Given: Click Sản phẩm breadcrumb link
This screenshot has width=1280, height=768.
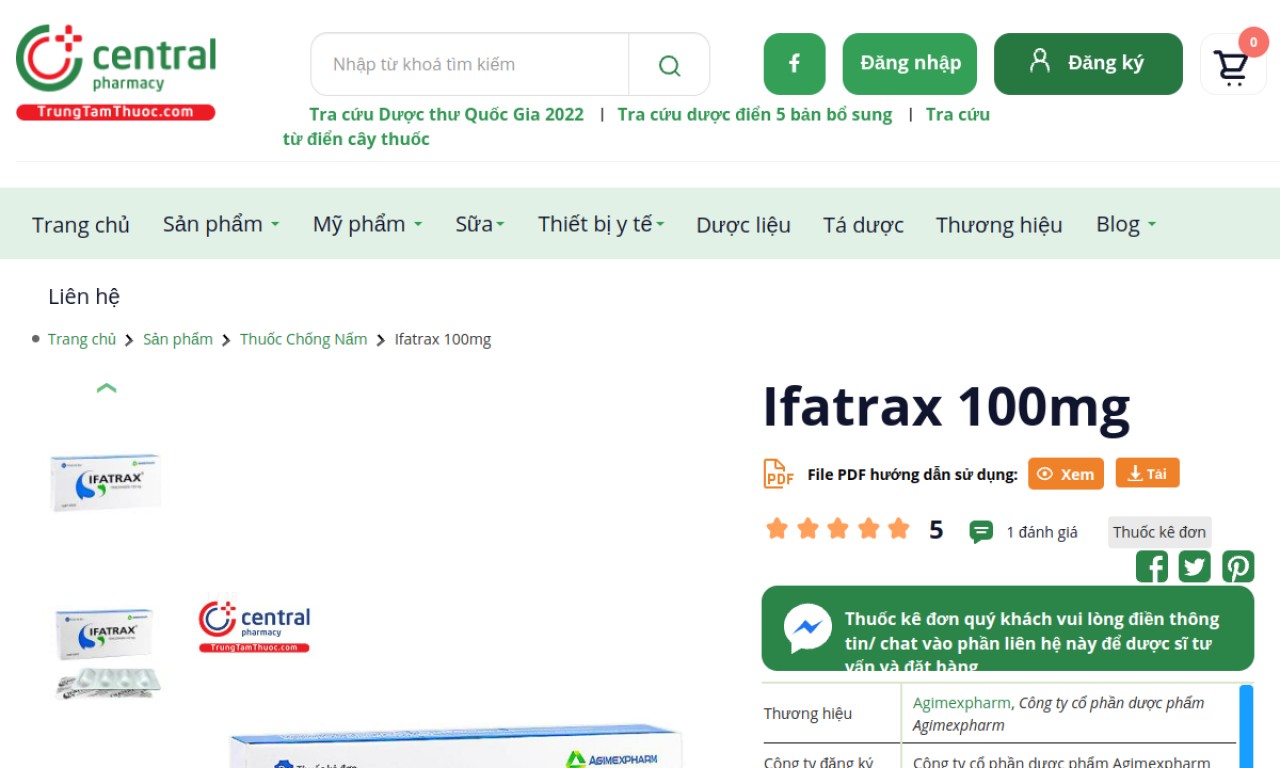Looking at the screenshot, I should 178,339.
